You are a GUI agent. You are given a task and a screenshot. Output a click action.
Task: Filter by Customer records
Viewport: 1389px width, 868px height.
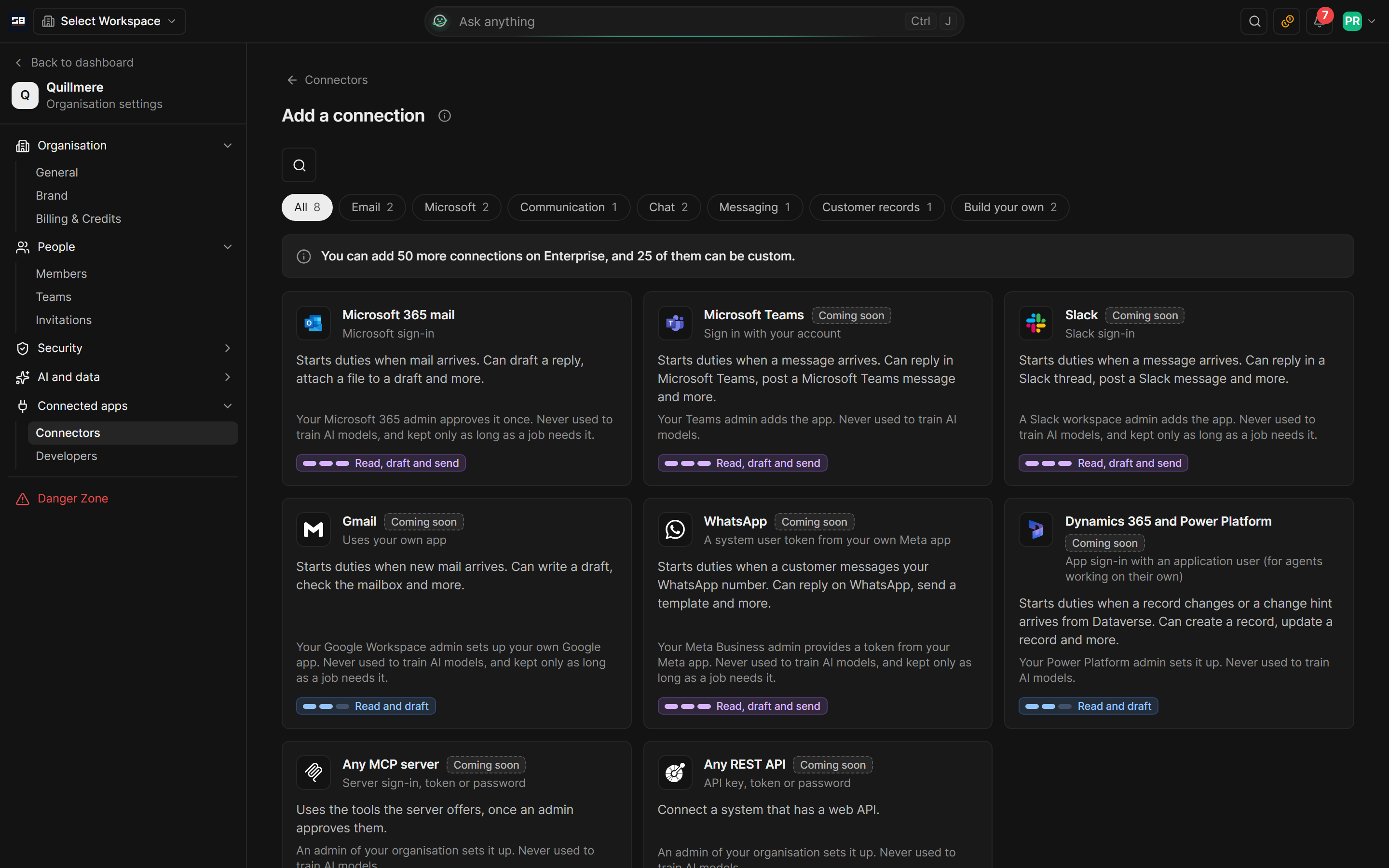coord(876,207)
